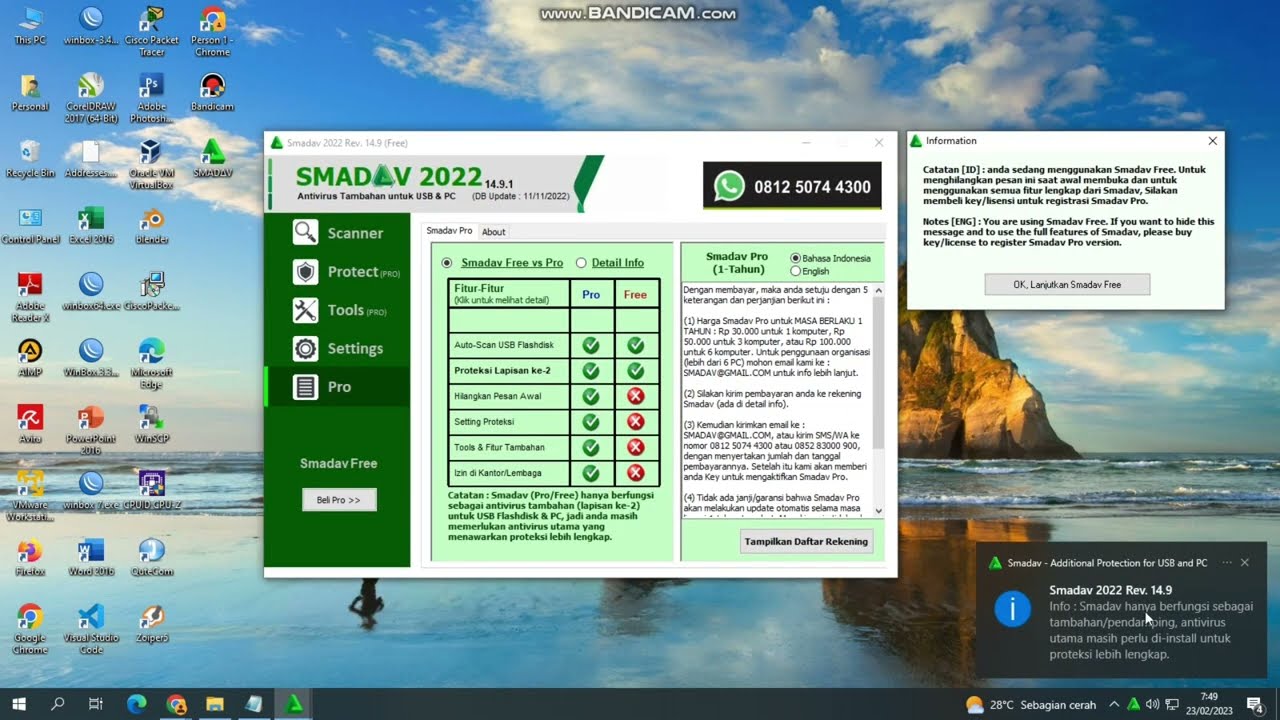Click Hilangkan Pesan Awal feature row

pyautogui.click(x=508, y=396)
